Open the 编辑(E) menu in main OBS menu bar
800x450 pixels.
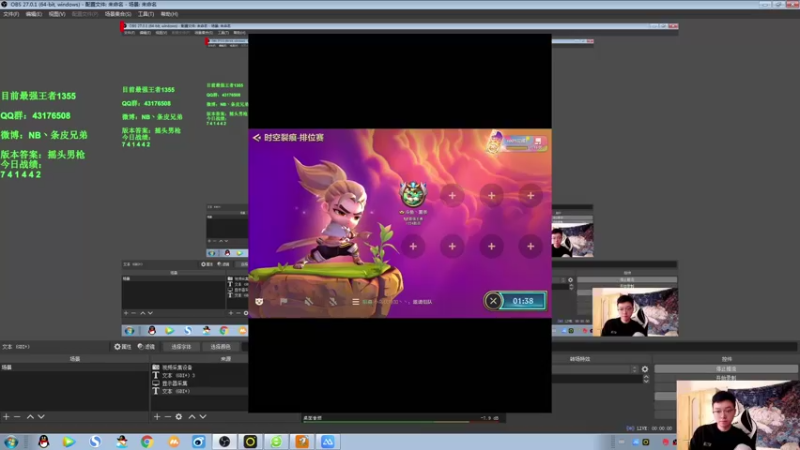click(34, 14)
